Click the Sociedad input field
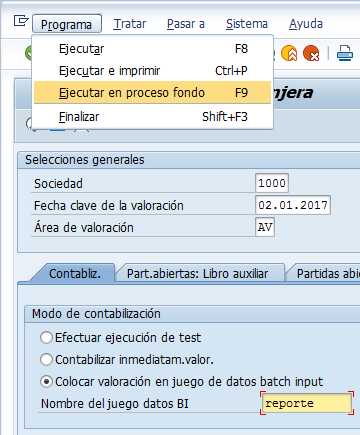Viewport: 360px width, 435px height. point(272,183)
